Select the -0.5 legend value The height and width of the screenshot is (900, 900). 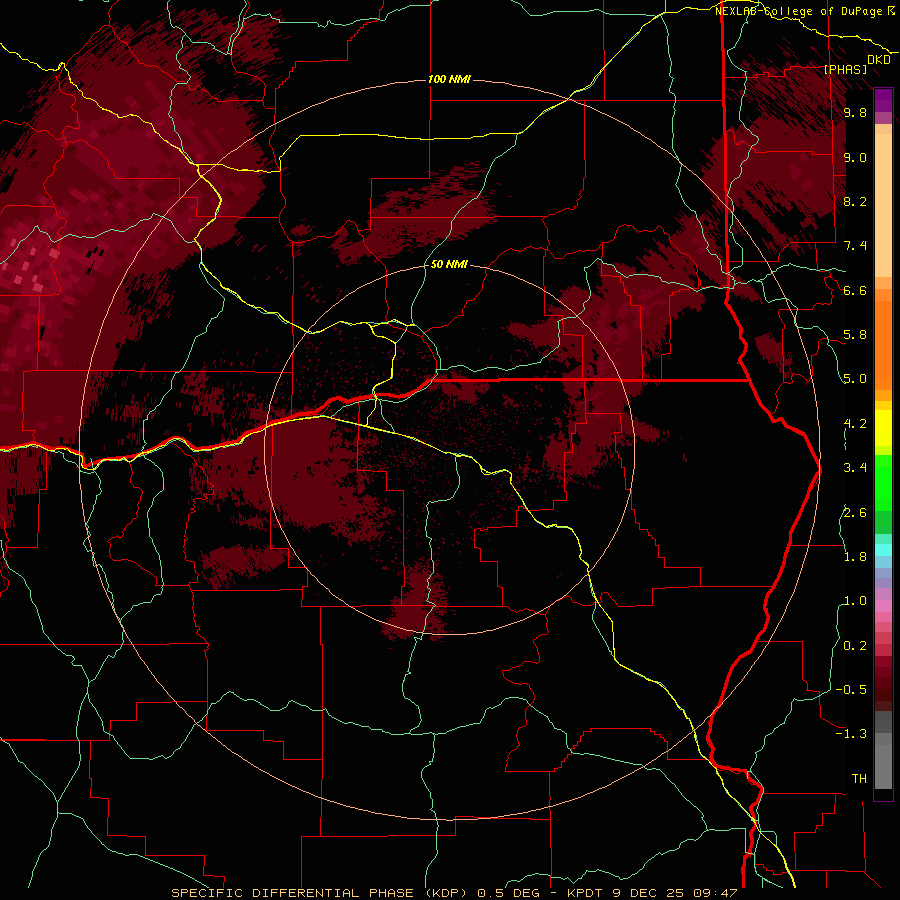click(x=851, y=690)
